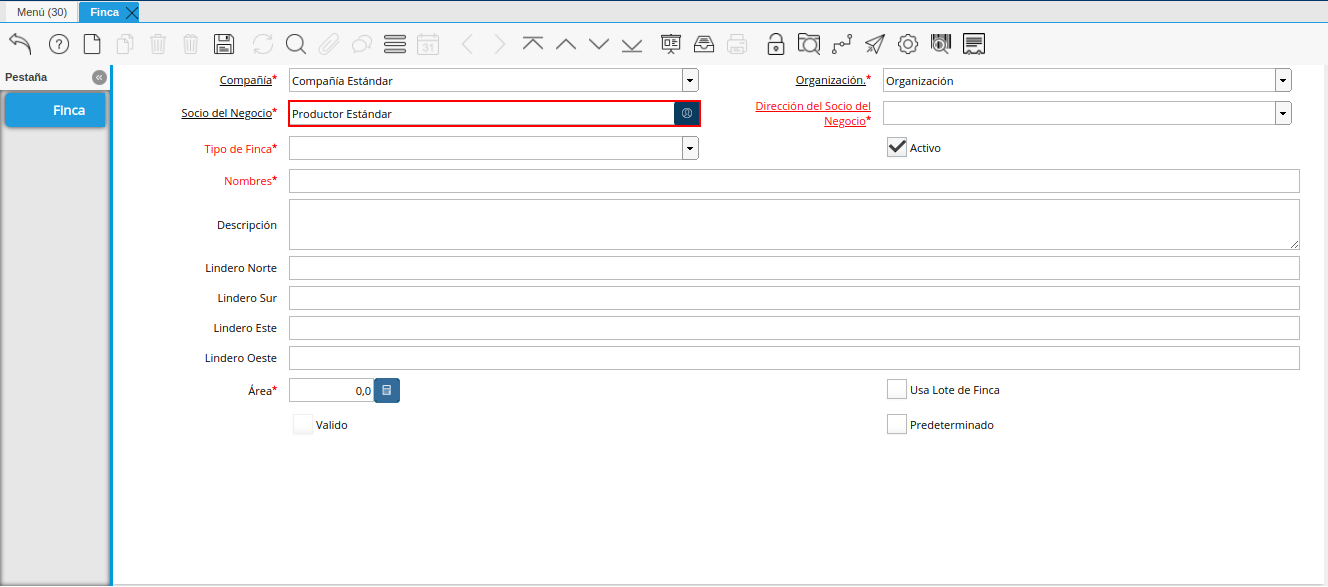Close the Finca tab
This screenshot has width=1328, height=587.
(x=132, y=13)
